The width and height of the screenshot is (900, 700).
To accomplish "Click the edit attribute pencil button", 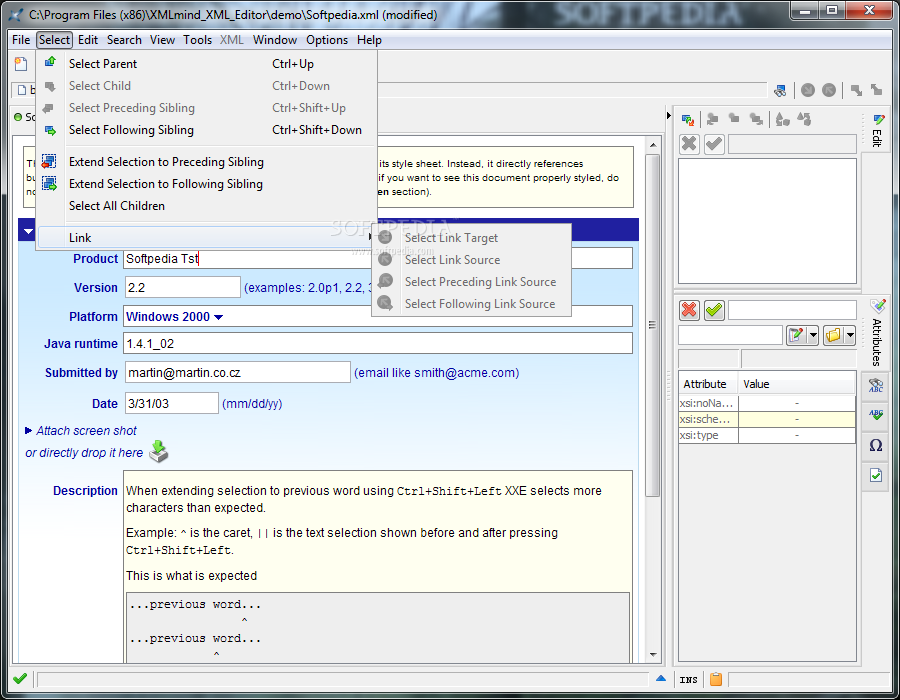I will pos(796,335).
